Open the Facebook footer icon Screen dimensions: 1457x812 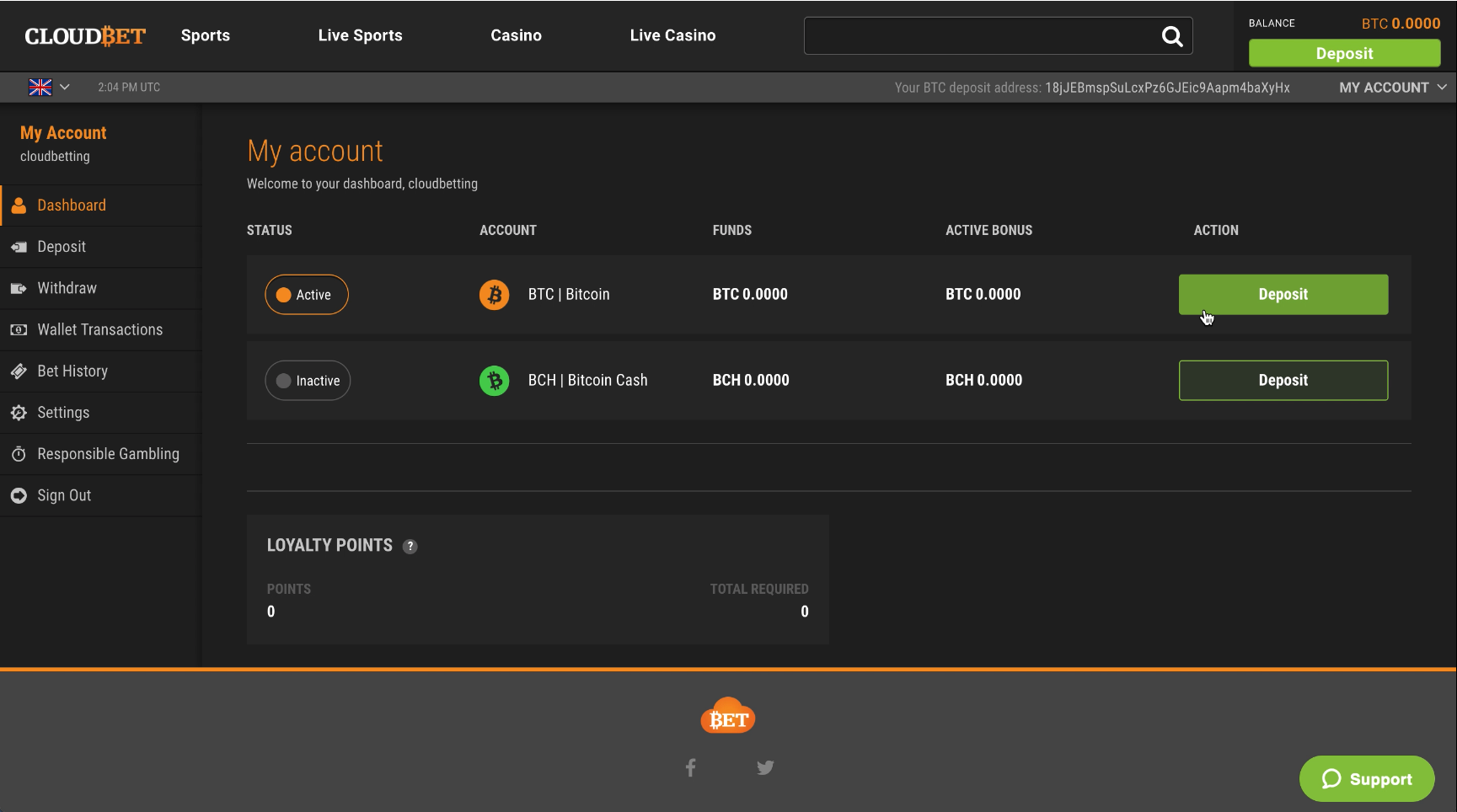pyautogui.click(x=691, y=767)
